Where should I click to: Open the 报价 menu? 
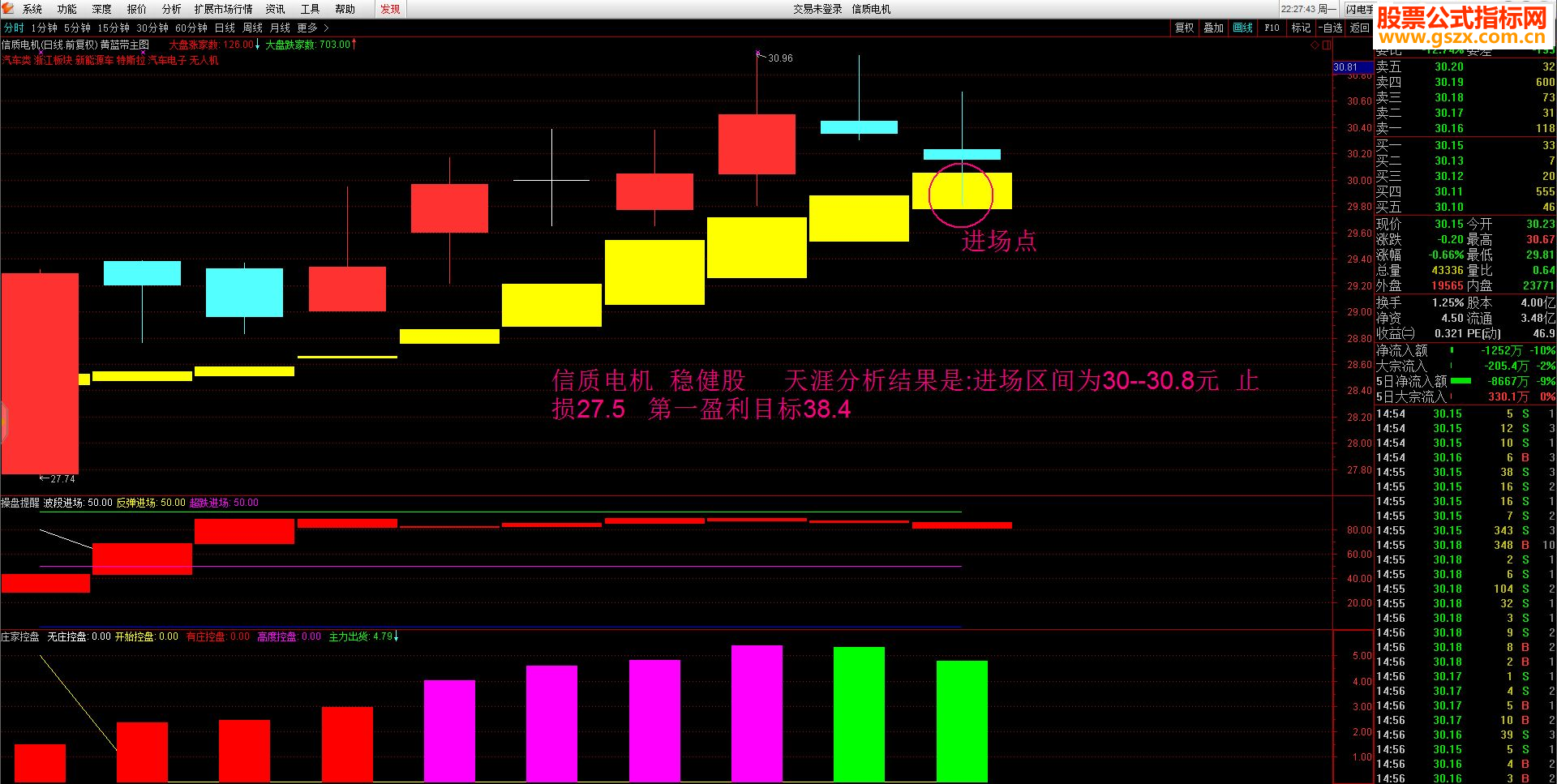tap(137, 9)
